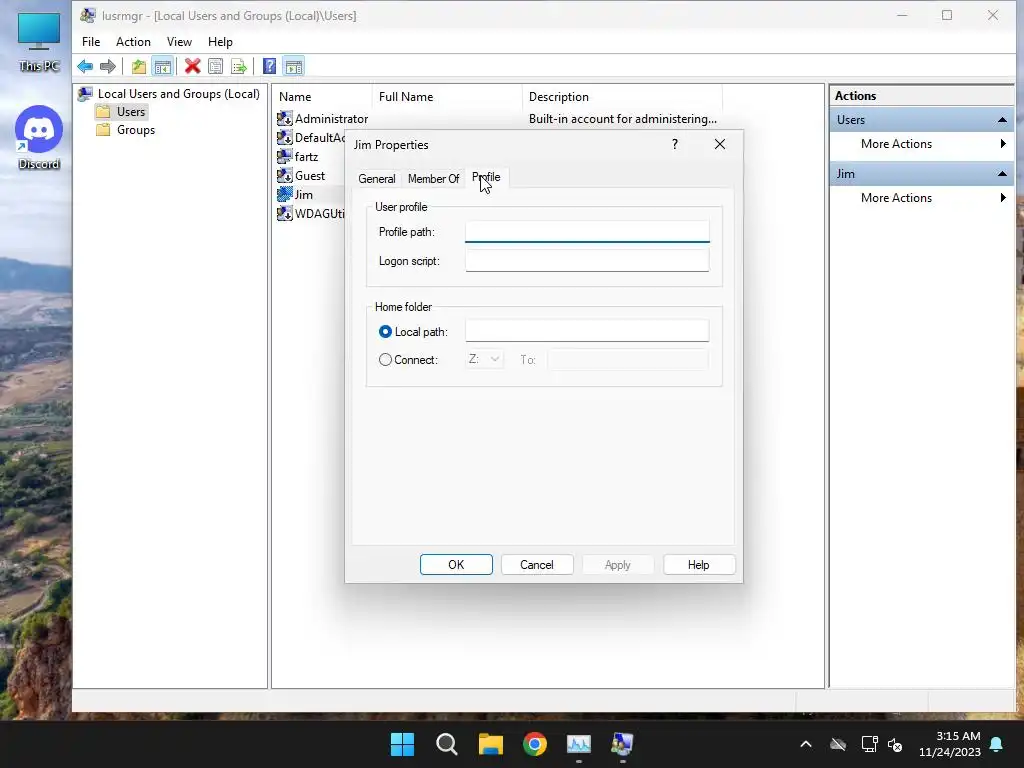
Task: Click the Up one level folder icon
Action: pos(138,66)
